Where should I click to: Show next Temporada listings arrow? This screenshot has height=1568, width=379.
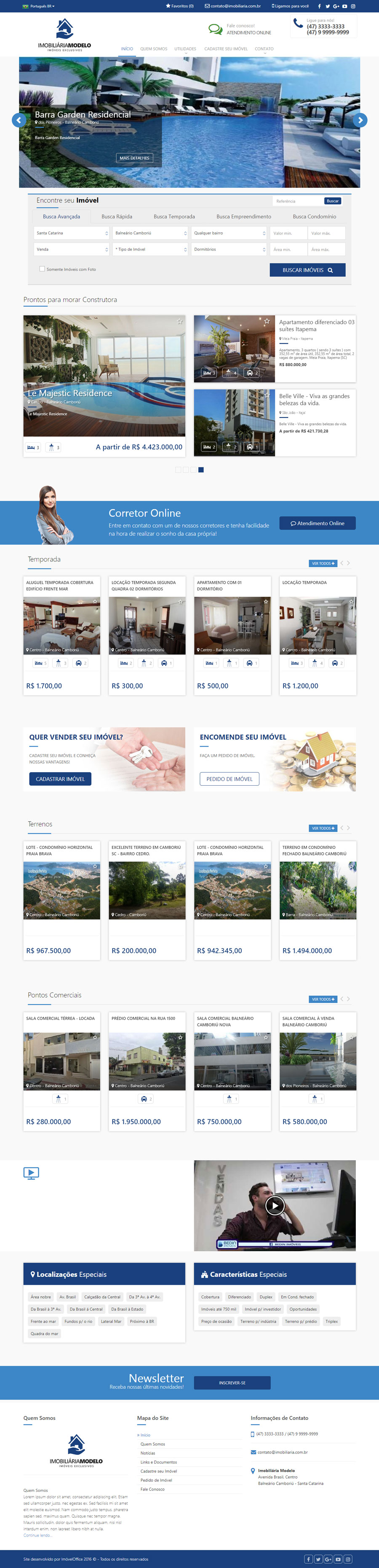(349, 563)
